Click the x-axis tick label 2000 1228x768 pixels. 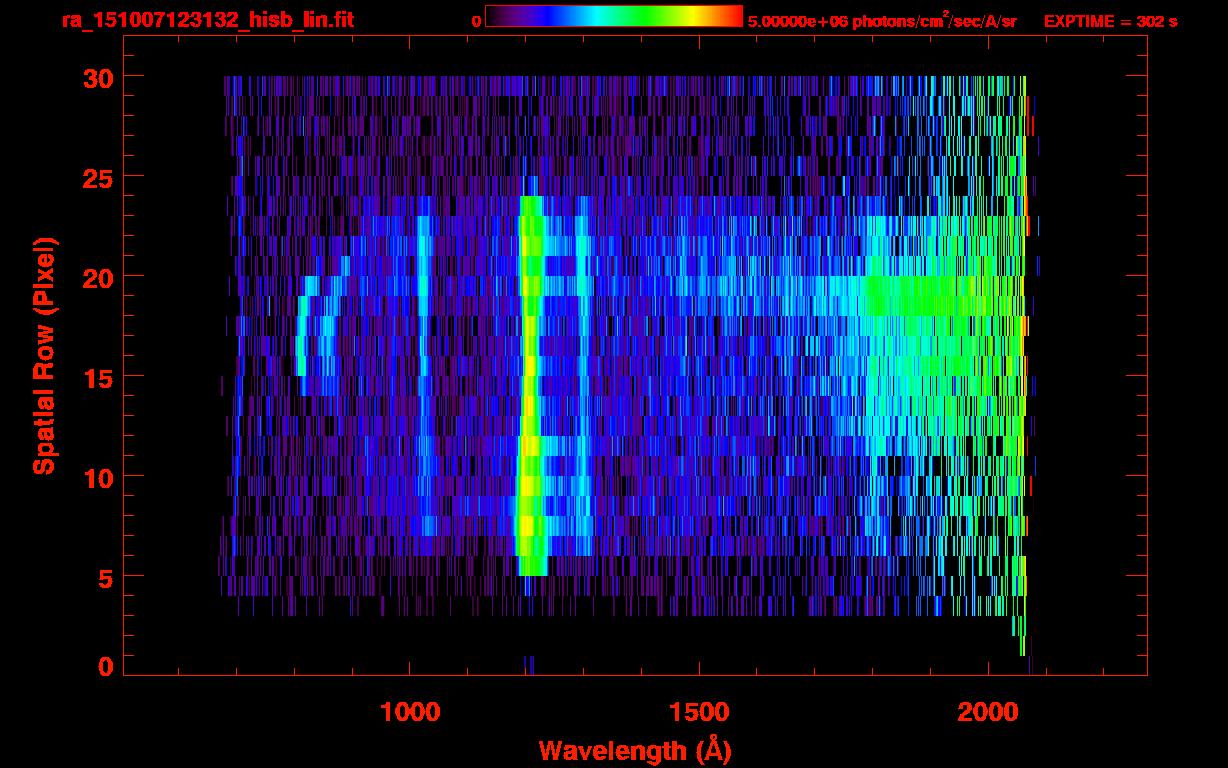point(988,712)
